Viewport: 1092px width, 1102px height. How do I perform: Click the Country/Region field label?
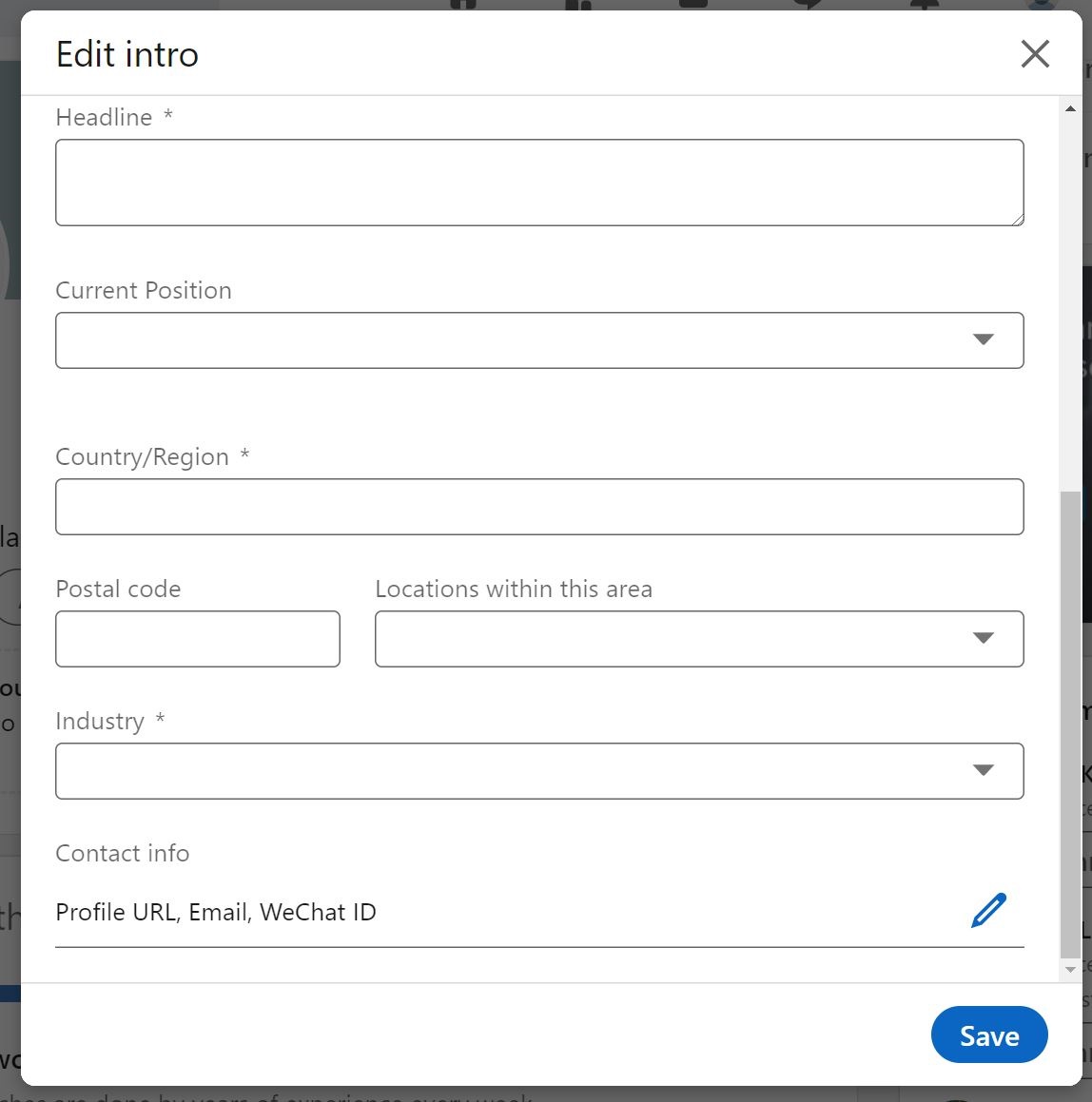tap(143, 457)
